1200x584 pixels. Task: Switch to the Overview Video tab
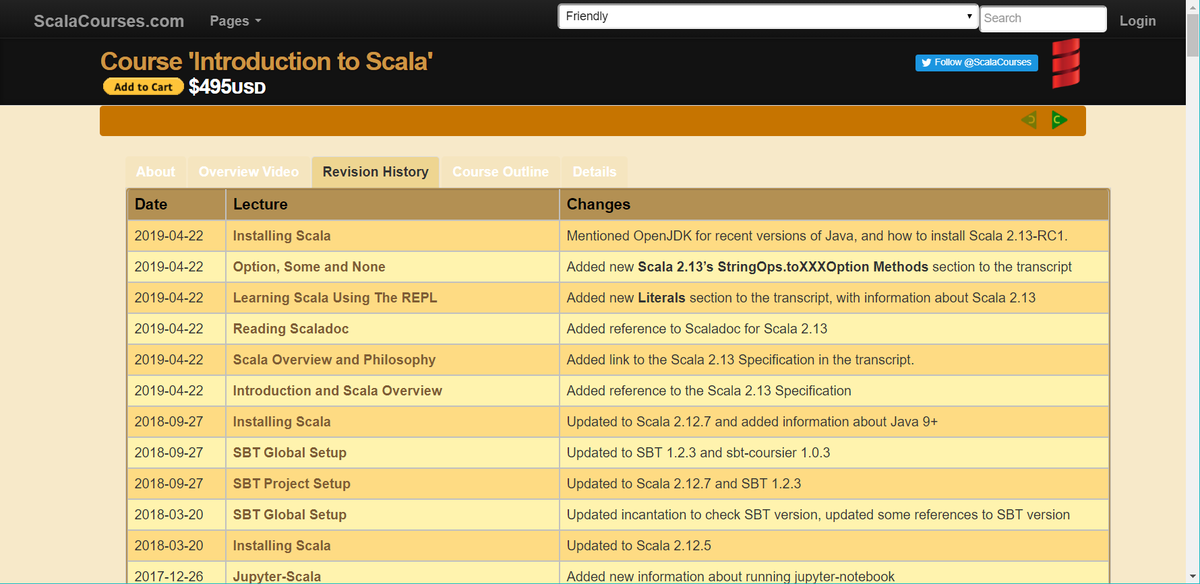coord(248,172)
